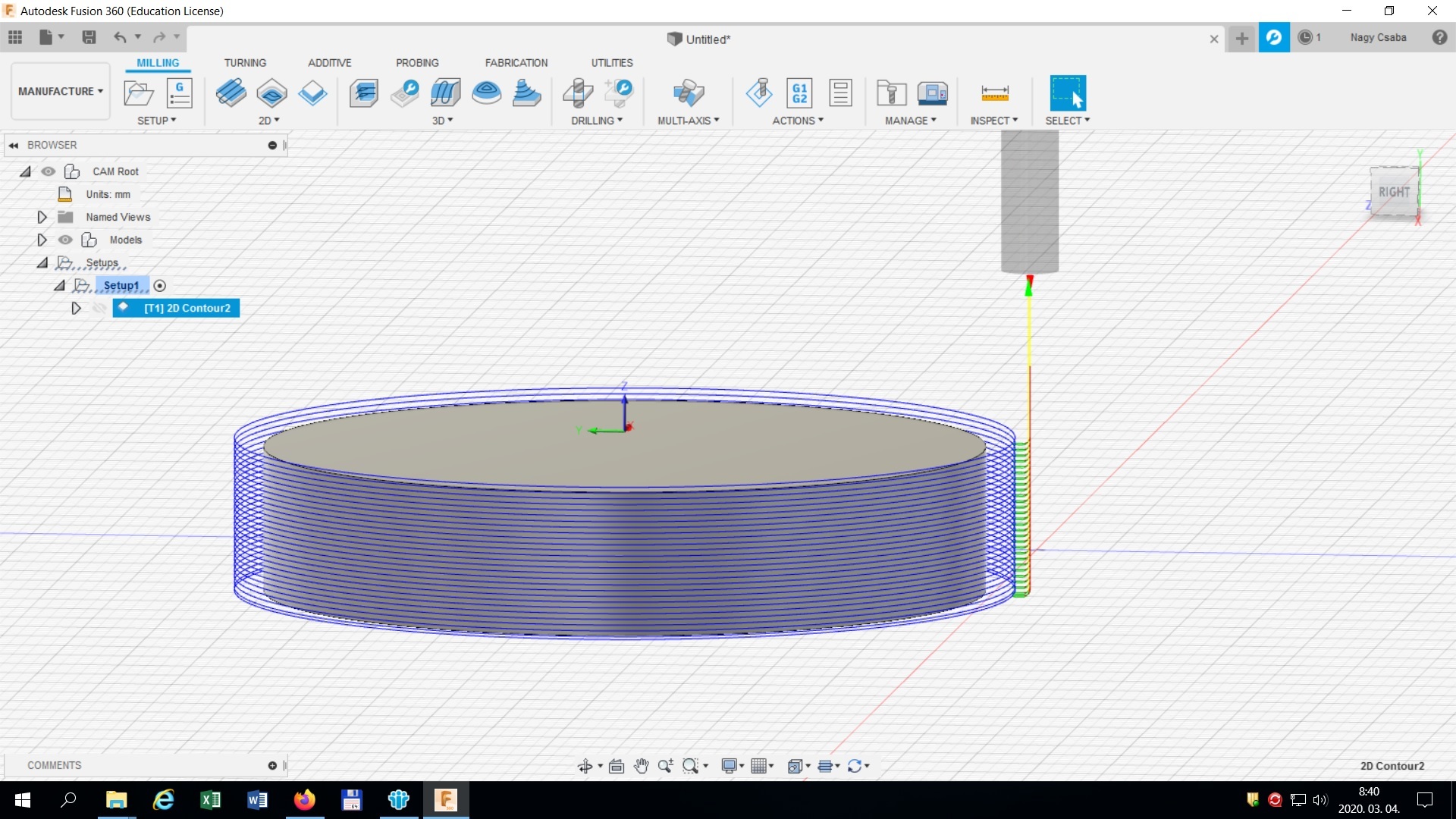1456x819 pixels.
Task: Activate the Measure tool
Action: pyautogui.click(x=994, y=93)
